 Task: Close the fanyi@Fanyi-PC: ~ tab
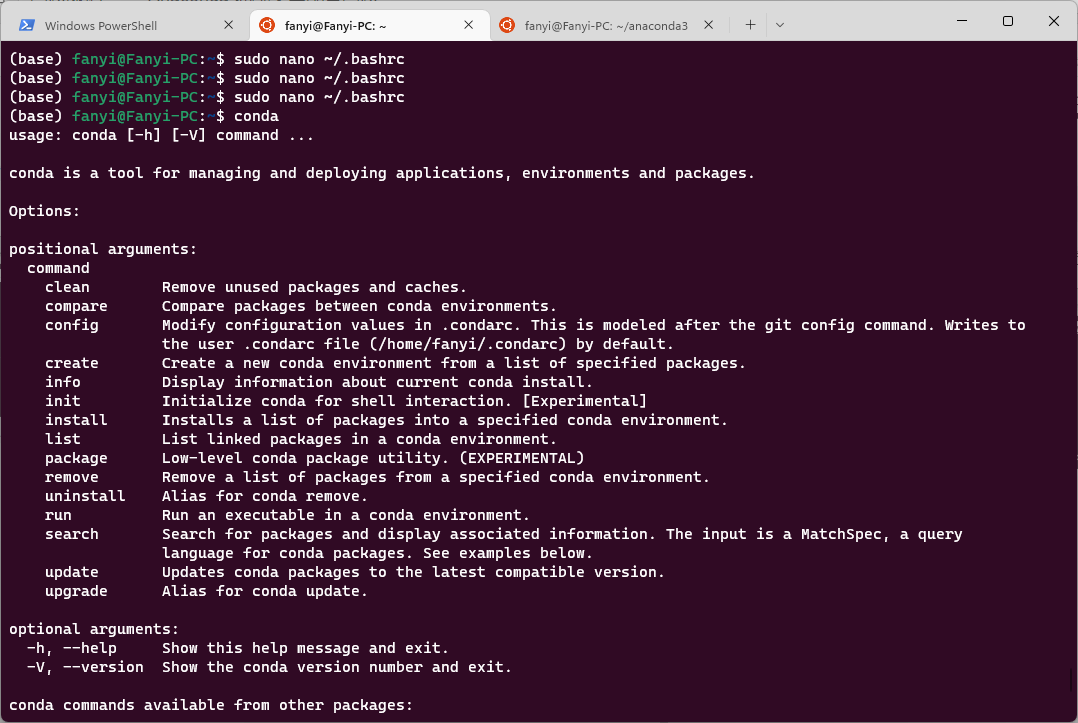point(469,25)
